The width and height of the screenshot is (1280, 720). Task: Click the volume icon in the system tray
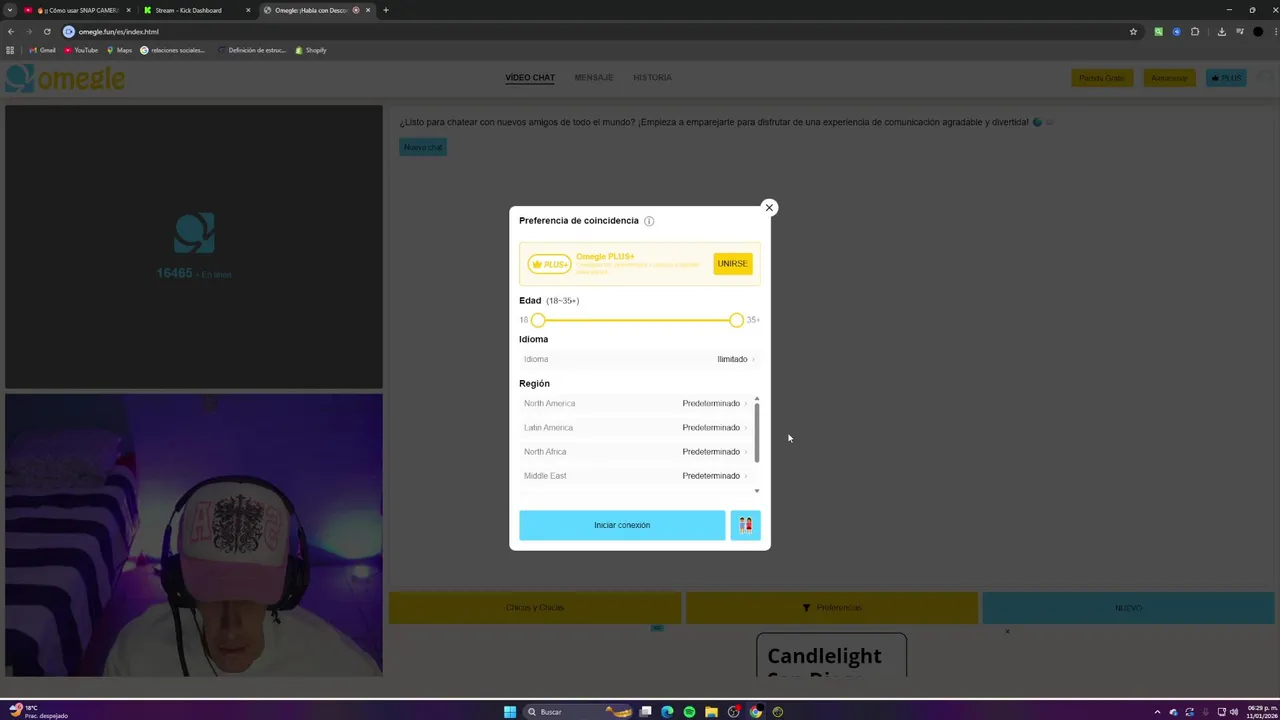1233,712
